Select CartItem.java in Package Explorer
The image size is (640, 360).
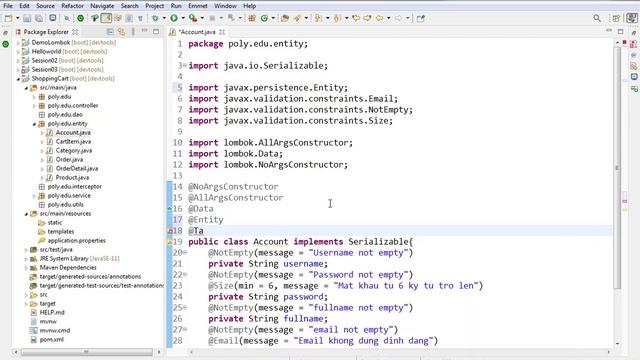(x=73, y=141)
